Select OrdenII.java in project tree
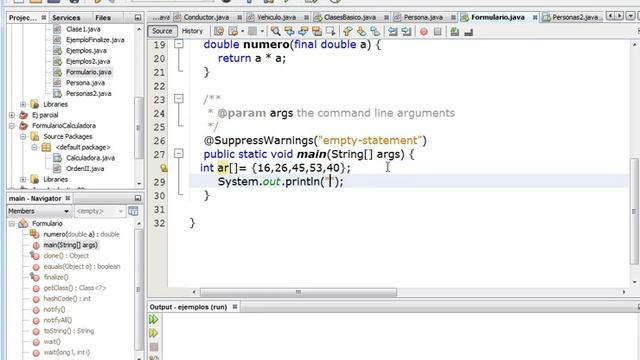 click(85, 169)
